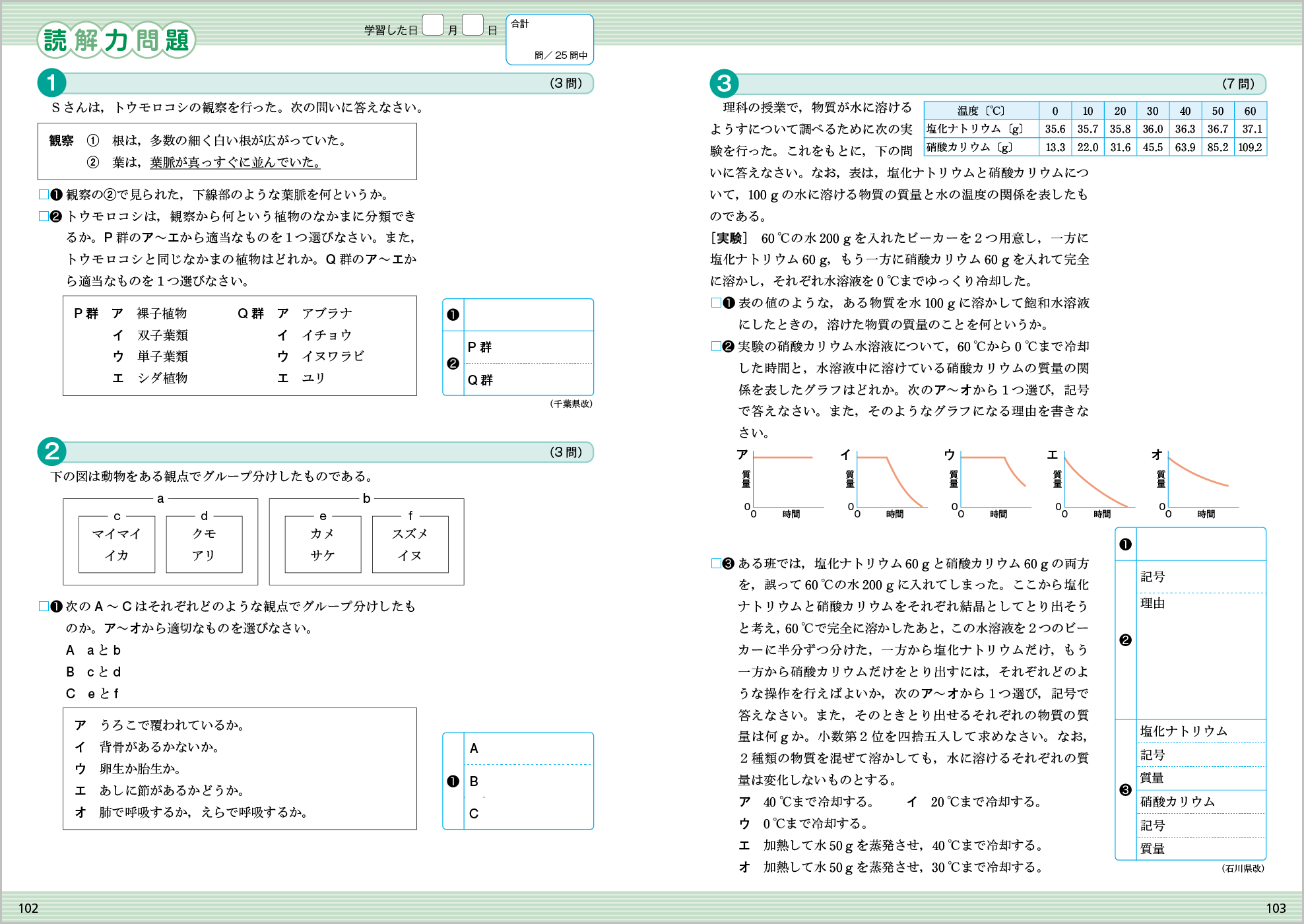1304x924 pixels.
Task: Click section 3 answer field ❶
Action: coord(1201,544)
